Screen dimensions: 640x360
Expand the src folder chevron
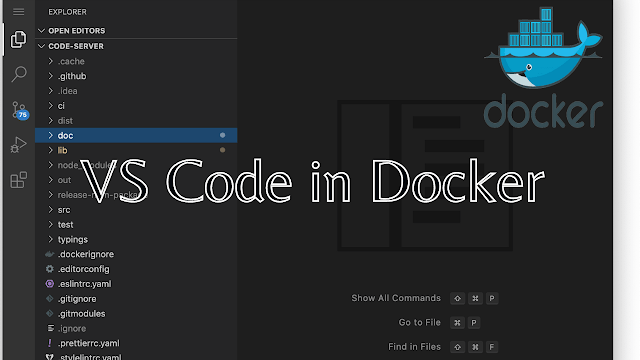coord(51,210)
